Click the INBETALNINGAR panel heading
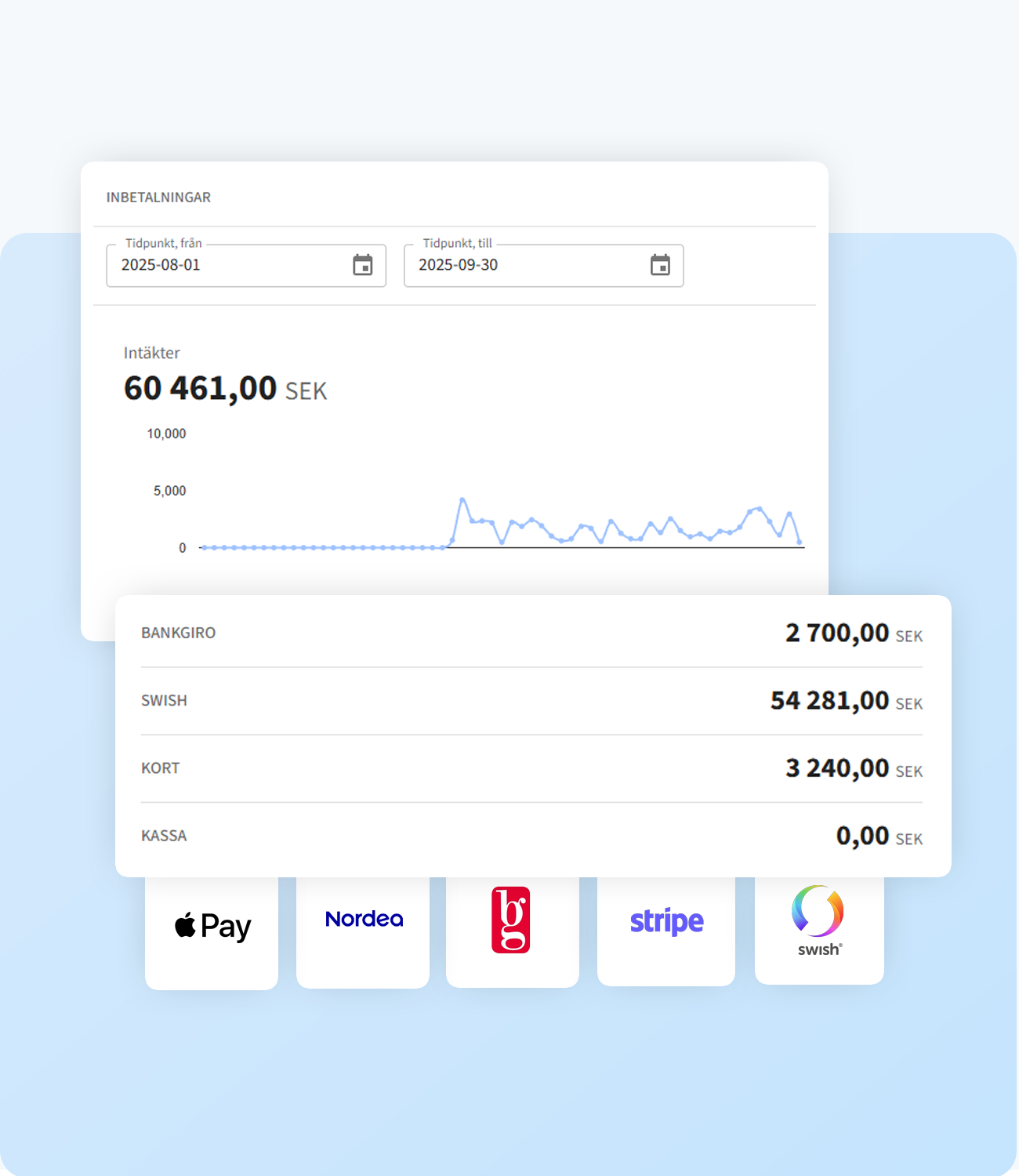 (x=158, y=198)
